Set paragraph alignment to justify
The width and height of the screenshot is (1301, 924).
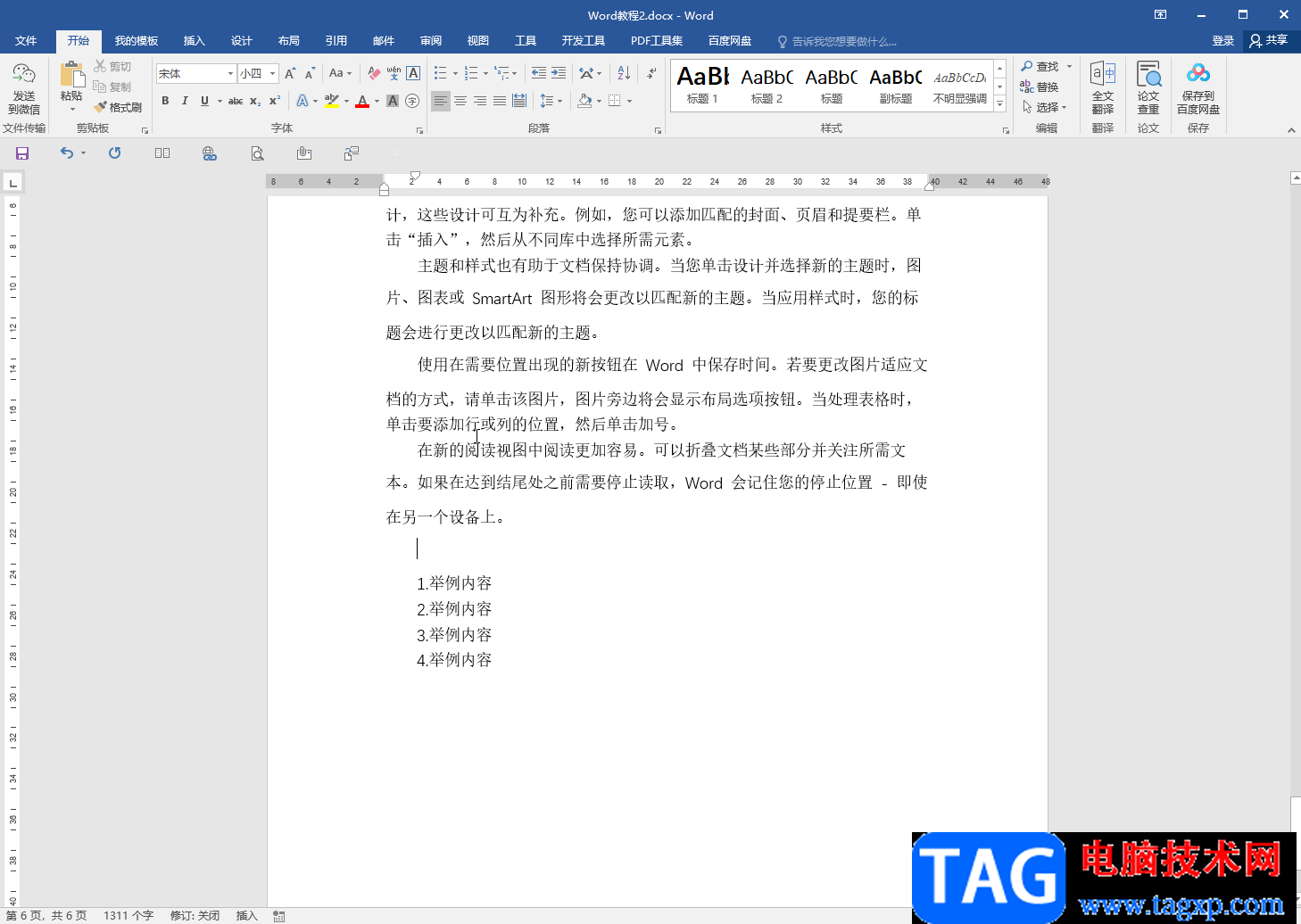pyautogui.click(x=500, y=101)
